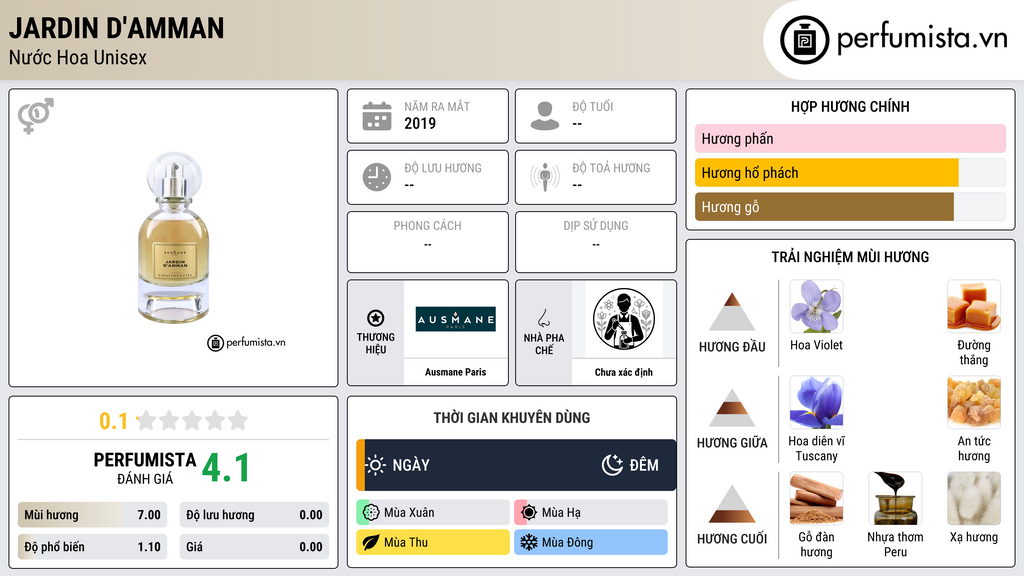Click the 0.1 user rating value

[x=113, y=421]
